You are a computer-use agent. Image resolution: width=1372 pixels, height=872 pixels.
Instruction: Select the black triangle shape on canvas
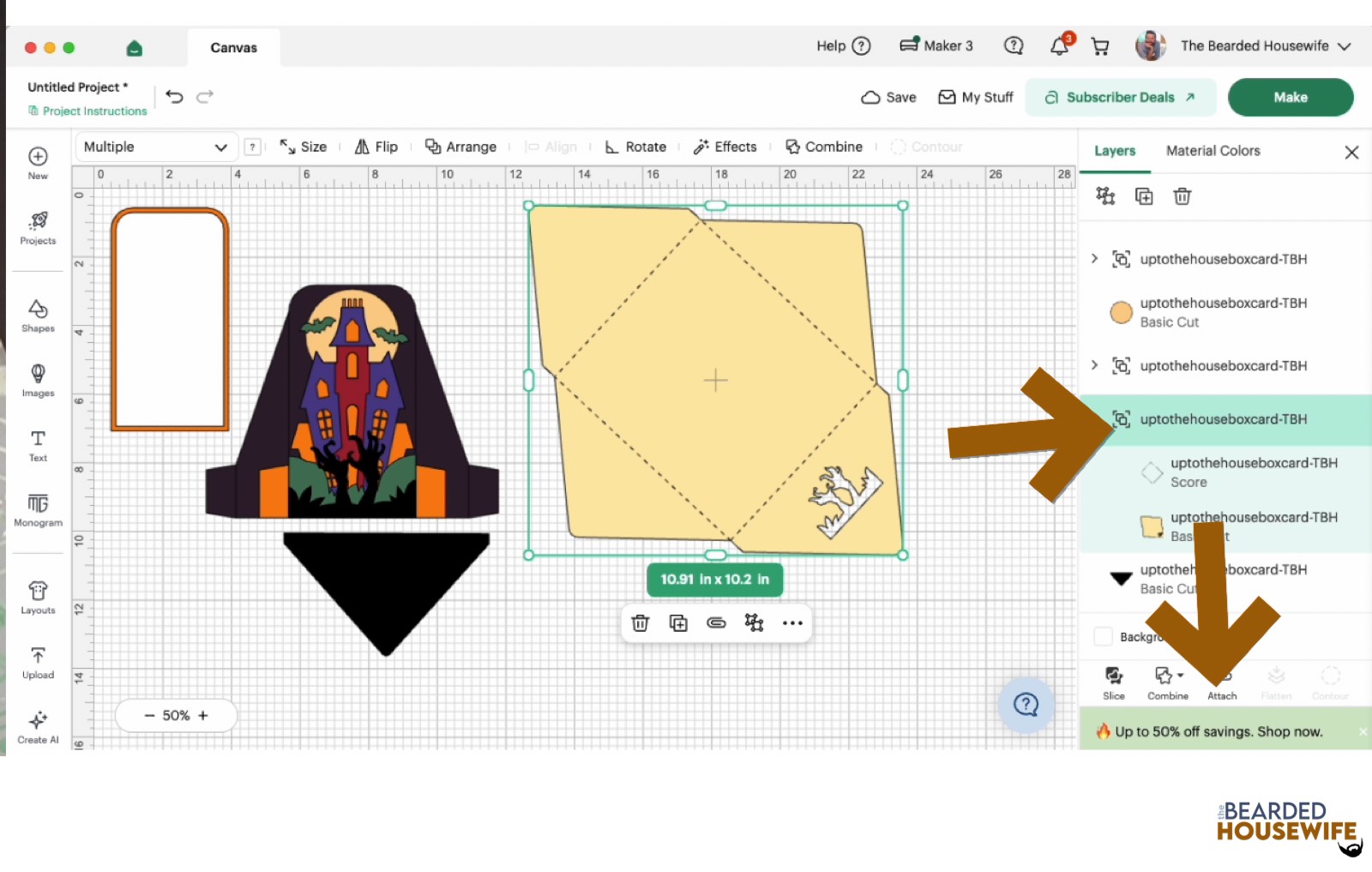(x=387, y=593)
